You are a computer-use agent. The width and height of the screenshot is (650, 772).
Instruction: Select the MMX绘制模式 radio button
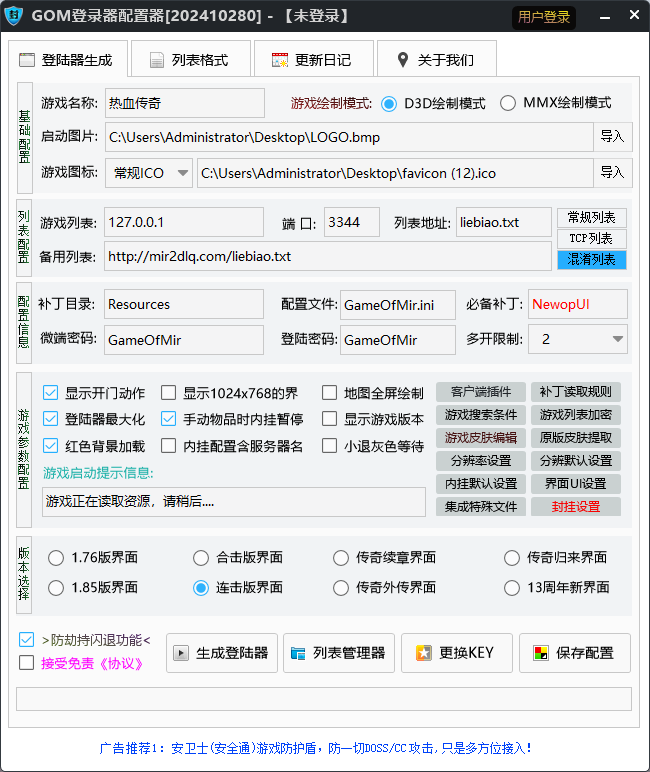(x=508, y=103)
